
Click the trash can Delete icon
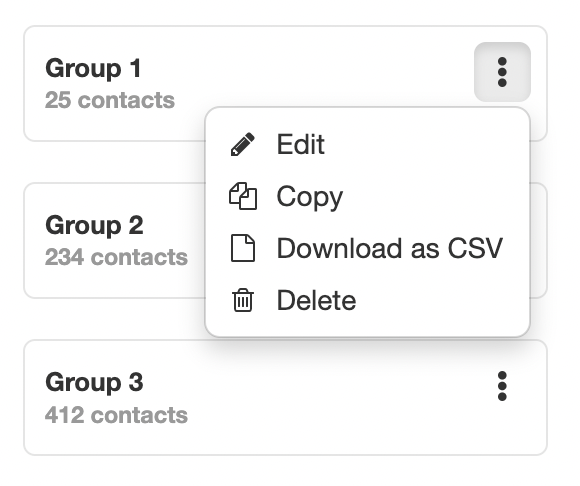(243, 300)
